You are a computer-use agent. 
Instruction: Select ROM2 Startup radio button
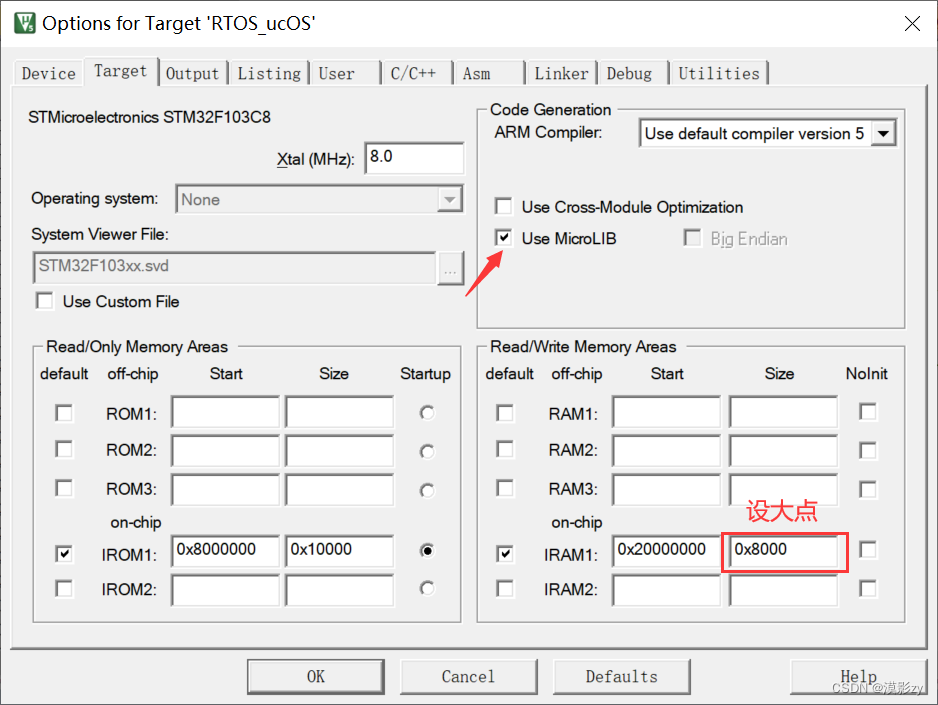427,451
